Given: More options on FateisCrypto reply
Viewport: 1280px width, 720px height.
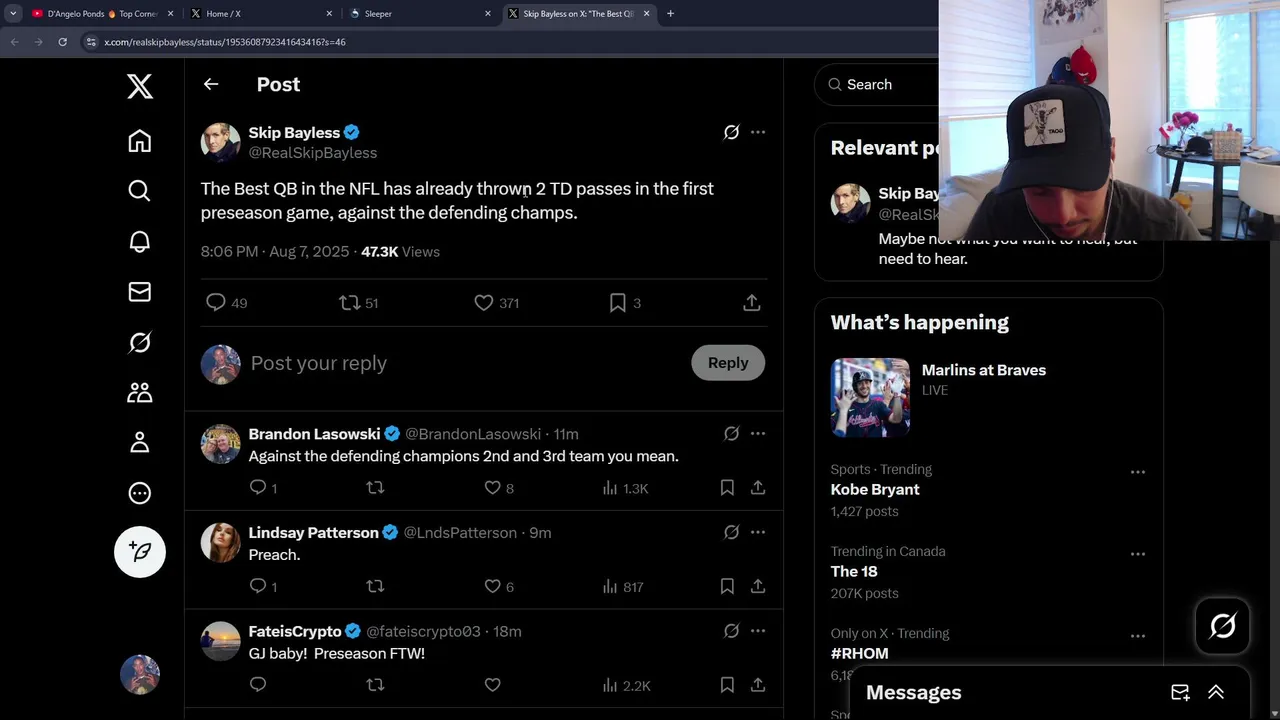Looking at the screenshot, I should 758,631.
